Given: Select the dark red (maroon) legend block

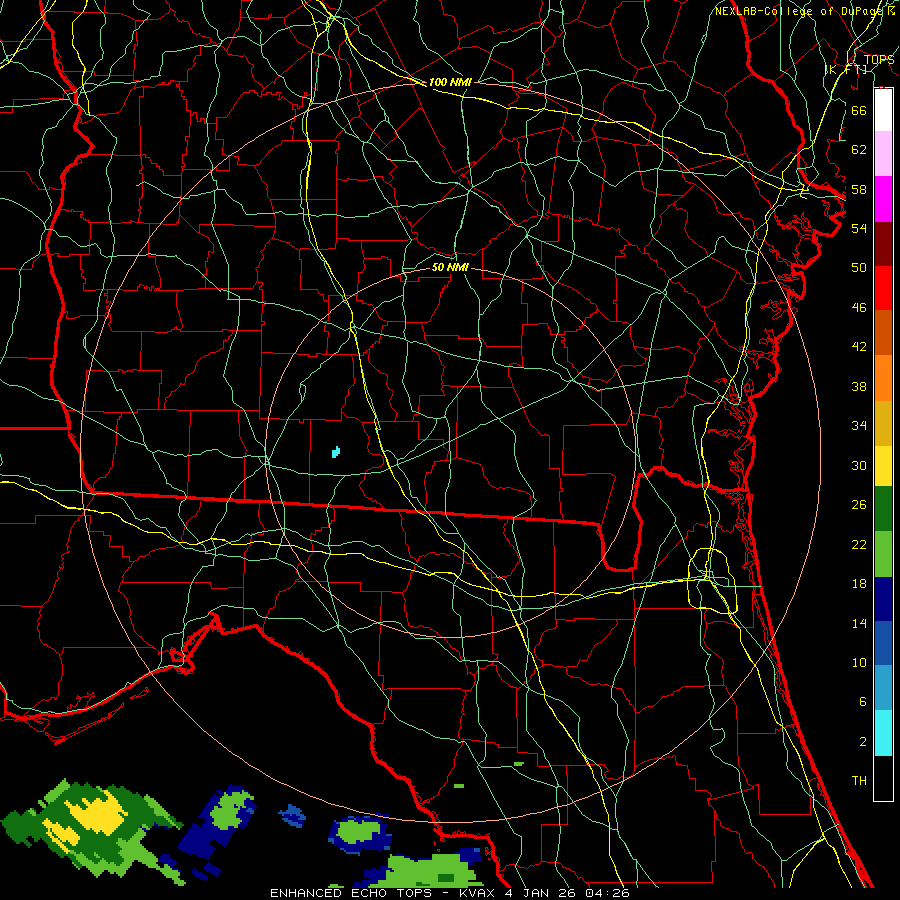Looking at the screenshot, I should click(883, 244).
